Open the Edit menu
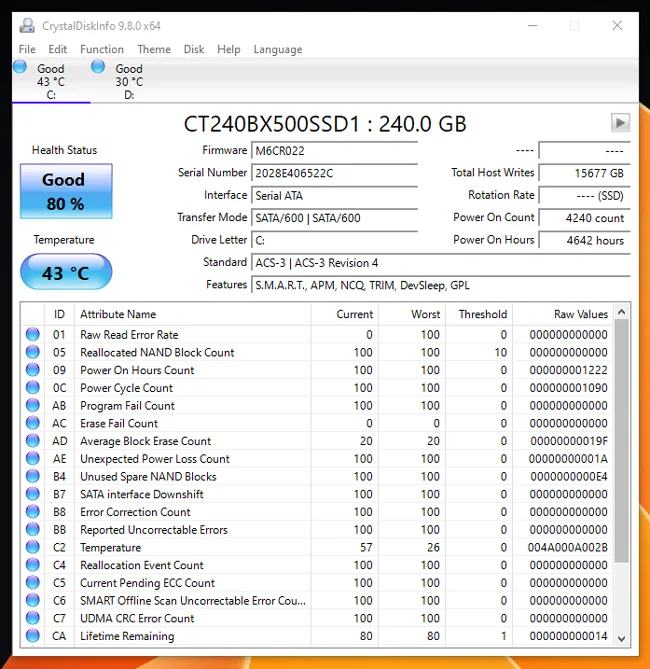Screen dimensions: 650x669 [58, 49]
